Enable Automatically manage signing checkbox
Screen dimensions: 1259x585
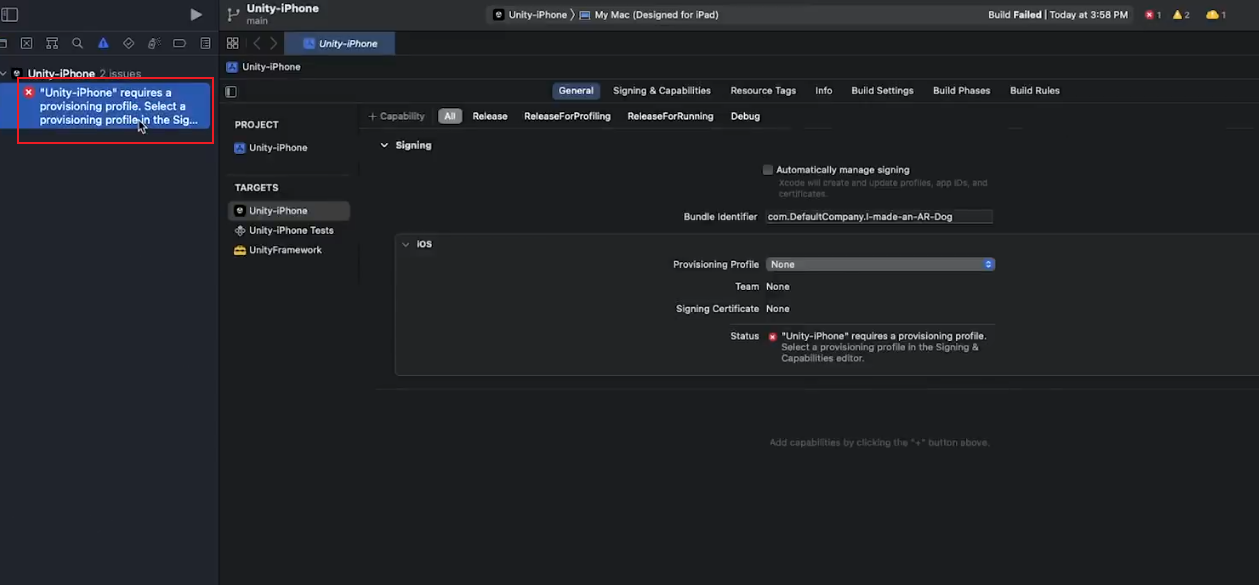768,170
